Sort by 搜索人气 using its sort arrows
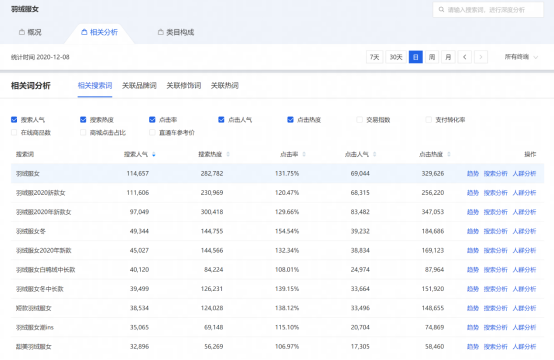The height and width of the screenshot is (360, 554). [x=154, y=154]
